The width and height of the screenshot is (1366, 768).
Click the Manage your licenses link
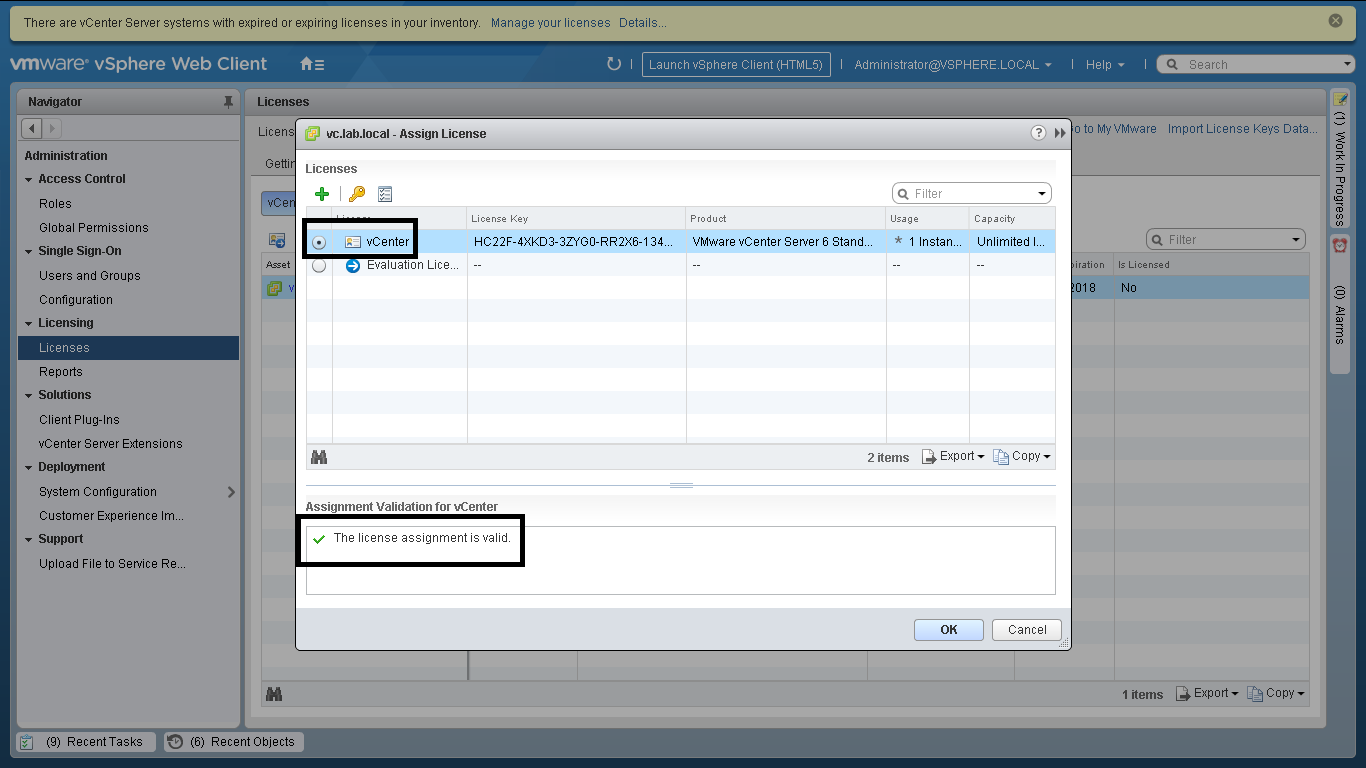(550, 22)
